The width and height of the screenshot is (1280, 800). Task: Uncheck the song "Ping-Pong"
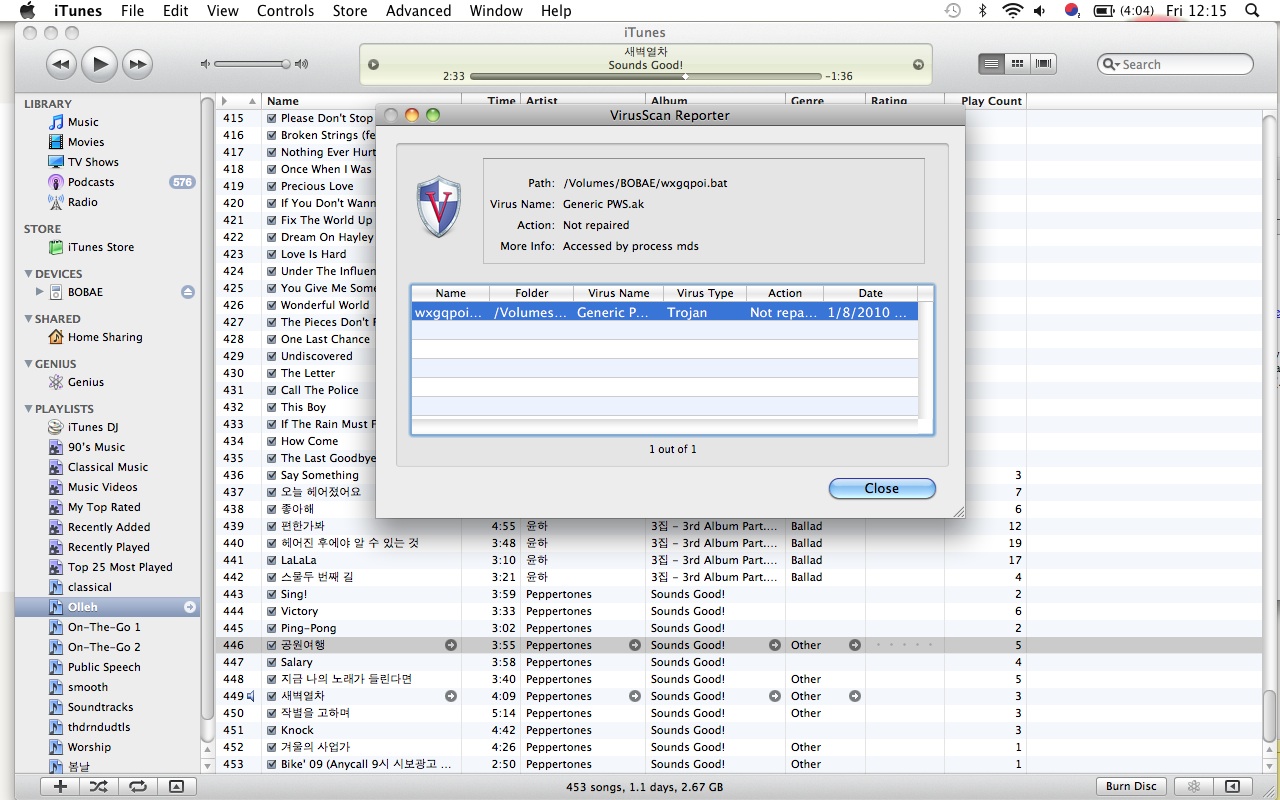click(271, 628)
